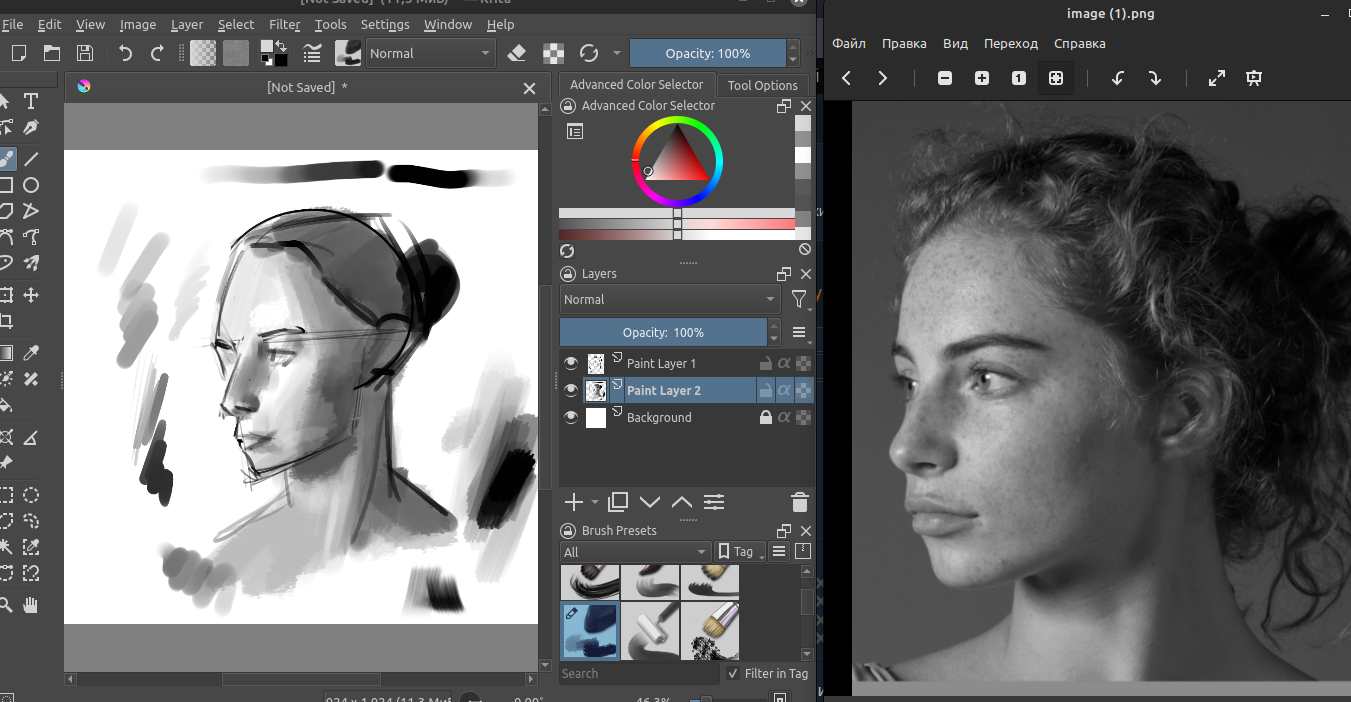Open the Filter menu in Krita
This screenshot has height=702, width=1351.
(x=285, y=24)
